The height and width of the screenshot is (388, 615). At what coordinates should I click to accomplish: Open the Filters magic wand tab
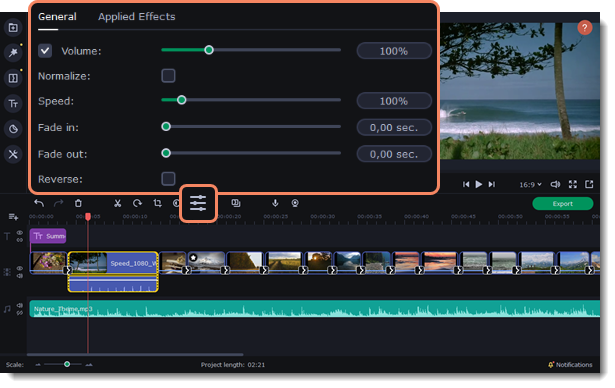coord(13,53)
